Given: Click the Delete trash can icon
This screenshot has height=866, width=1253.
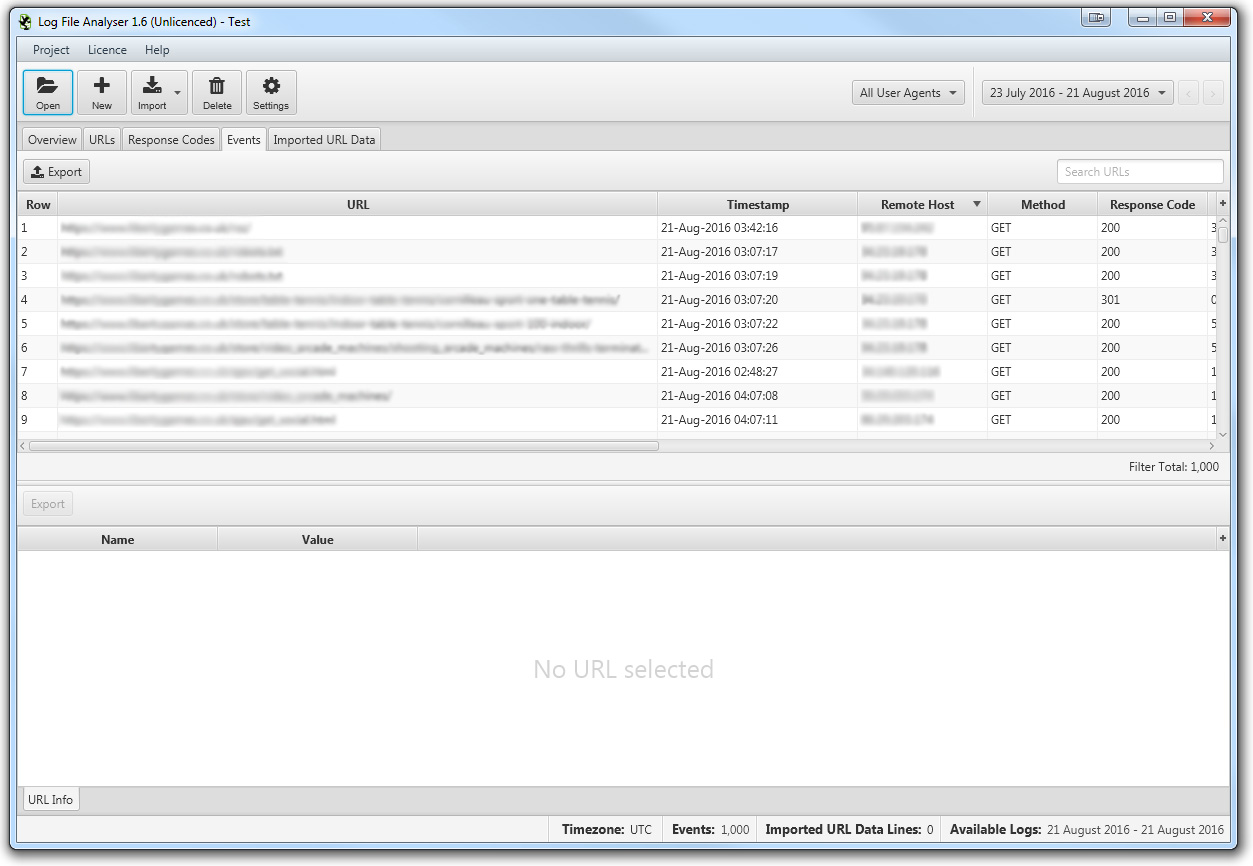Looking at the screenshot, I should click(x=217, y=86).
